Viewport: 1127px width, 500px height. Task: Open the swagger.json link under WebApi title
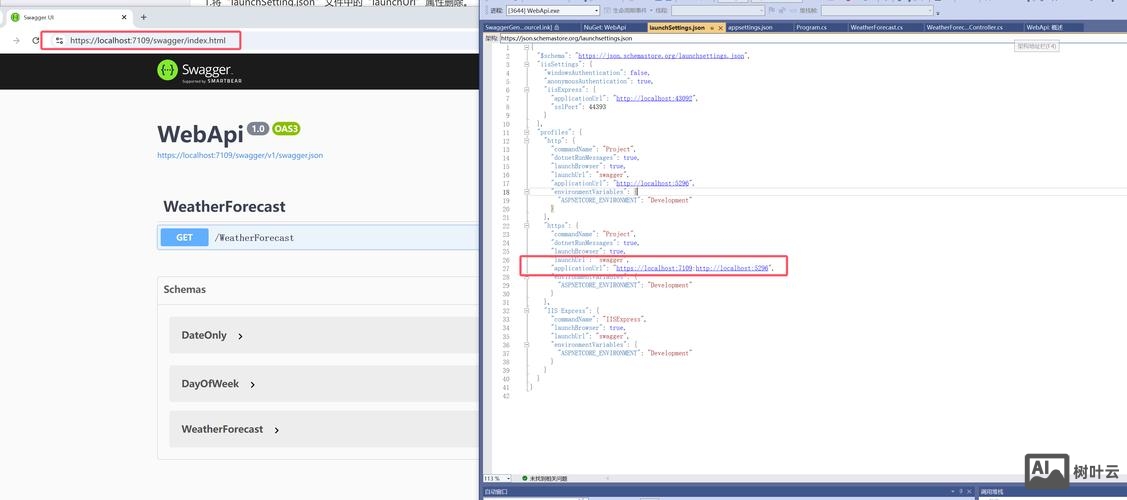pyautogui.click(x=240, y=155)
